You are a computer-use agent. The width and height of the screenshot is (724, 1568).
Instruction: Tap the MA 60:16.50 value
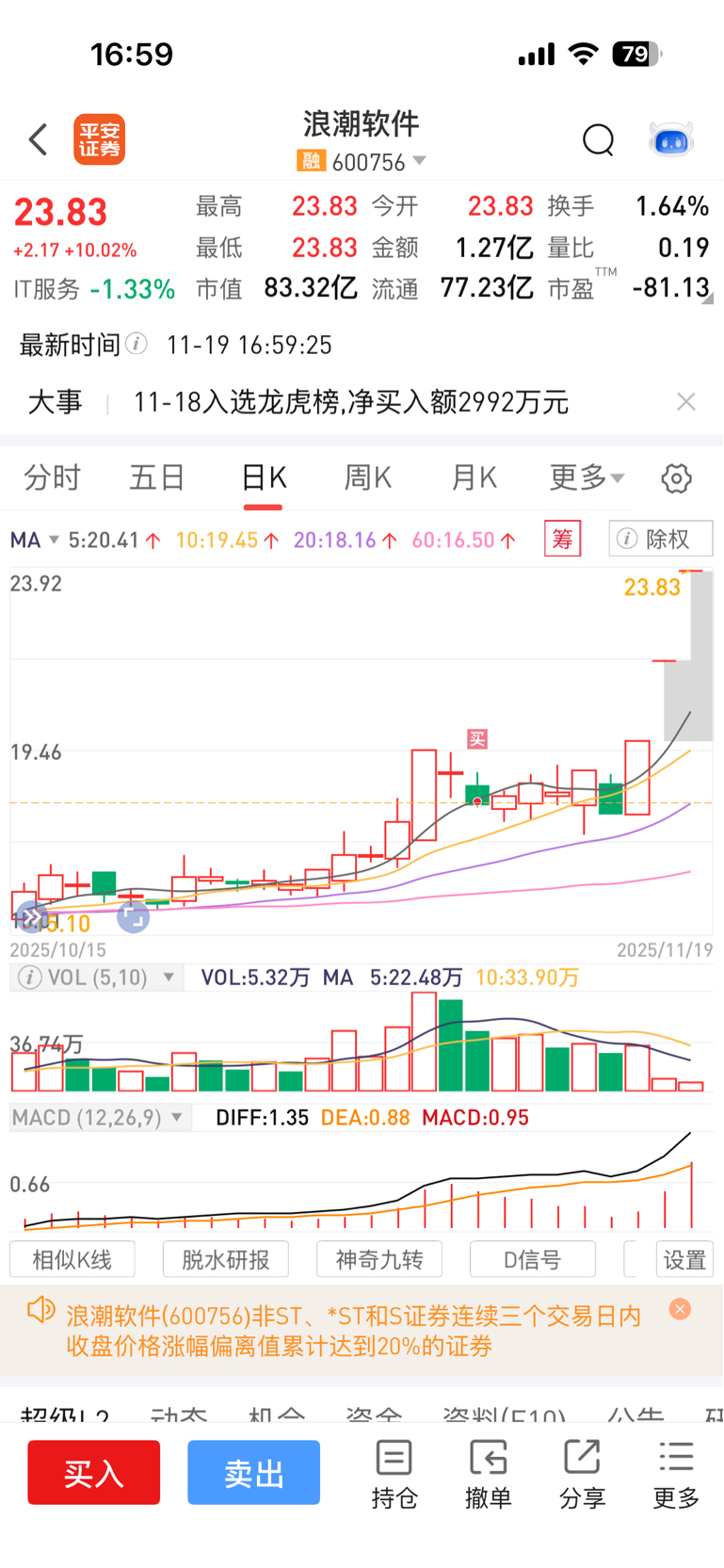click(x=463, y=540)
